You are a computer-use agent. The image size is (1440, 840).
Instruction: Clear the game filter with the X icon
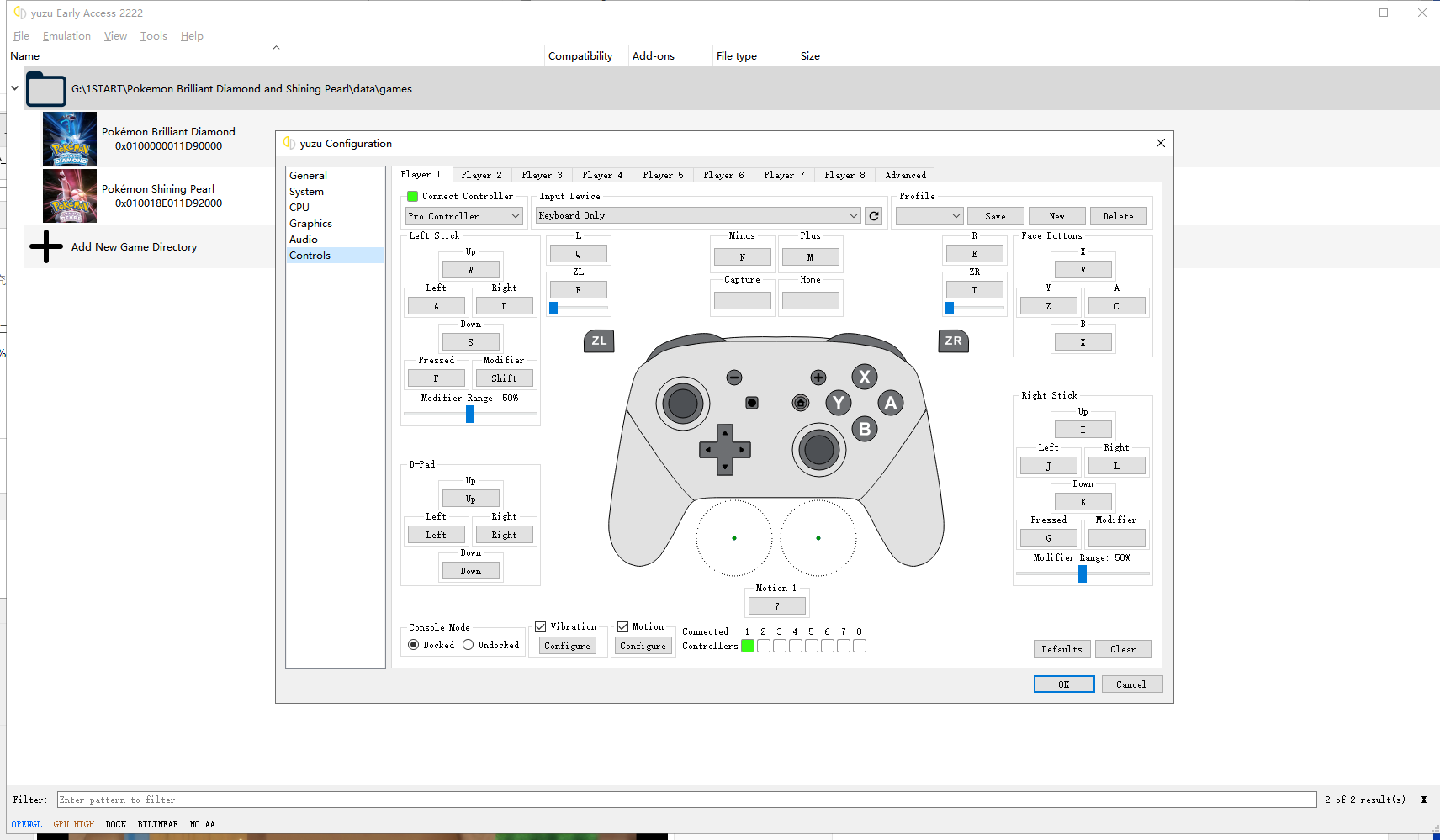point(1423,800)
